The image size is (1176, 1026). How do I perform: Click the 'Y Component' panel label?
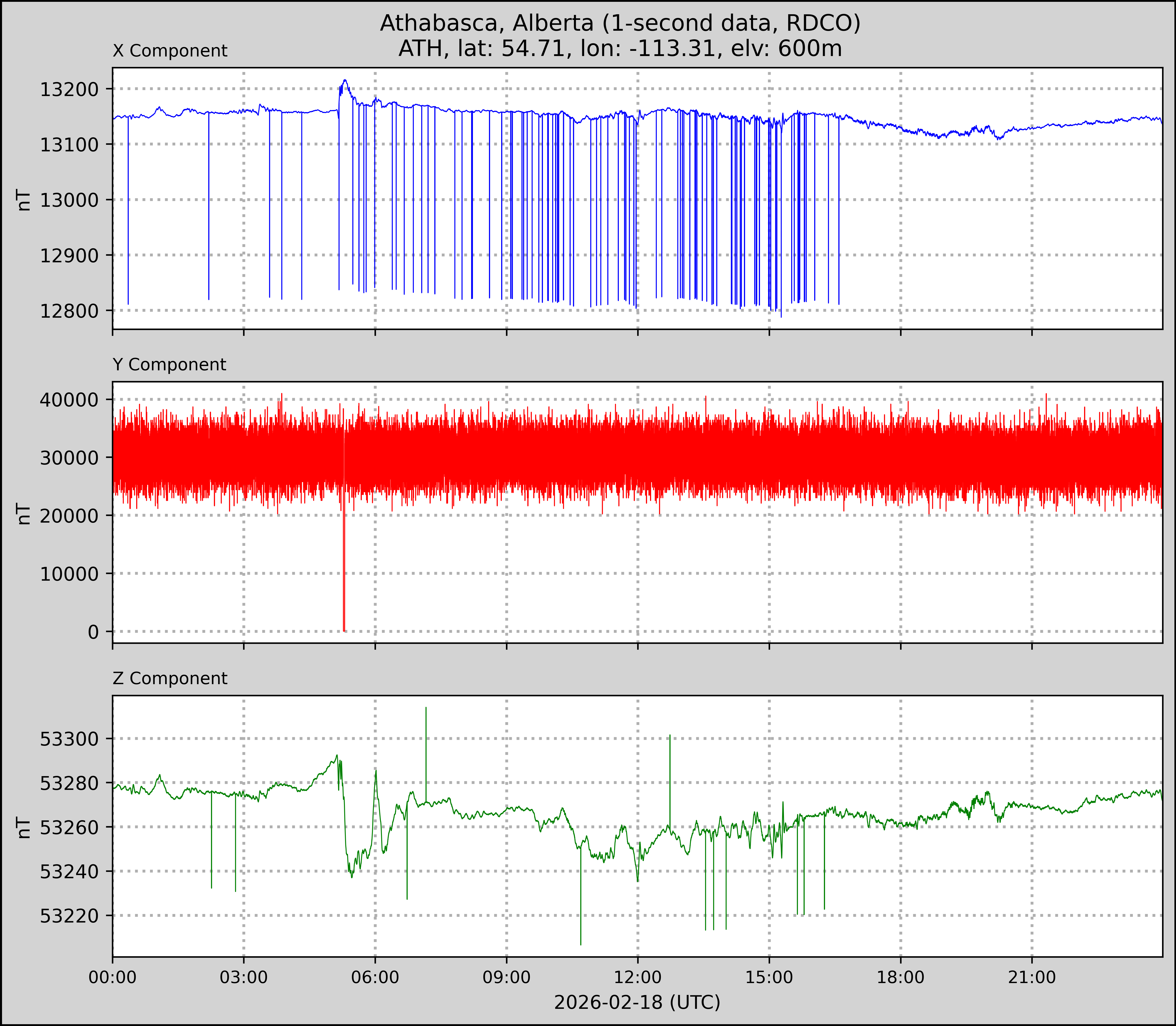tap(169, 365)
